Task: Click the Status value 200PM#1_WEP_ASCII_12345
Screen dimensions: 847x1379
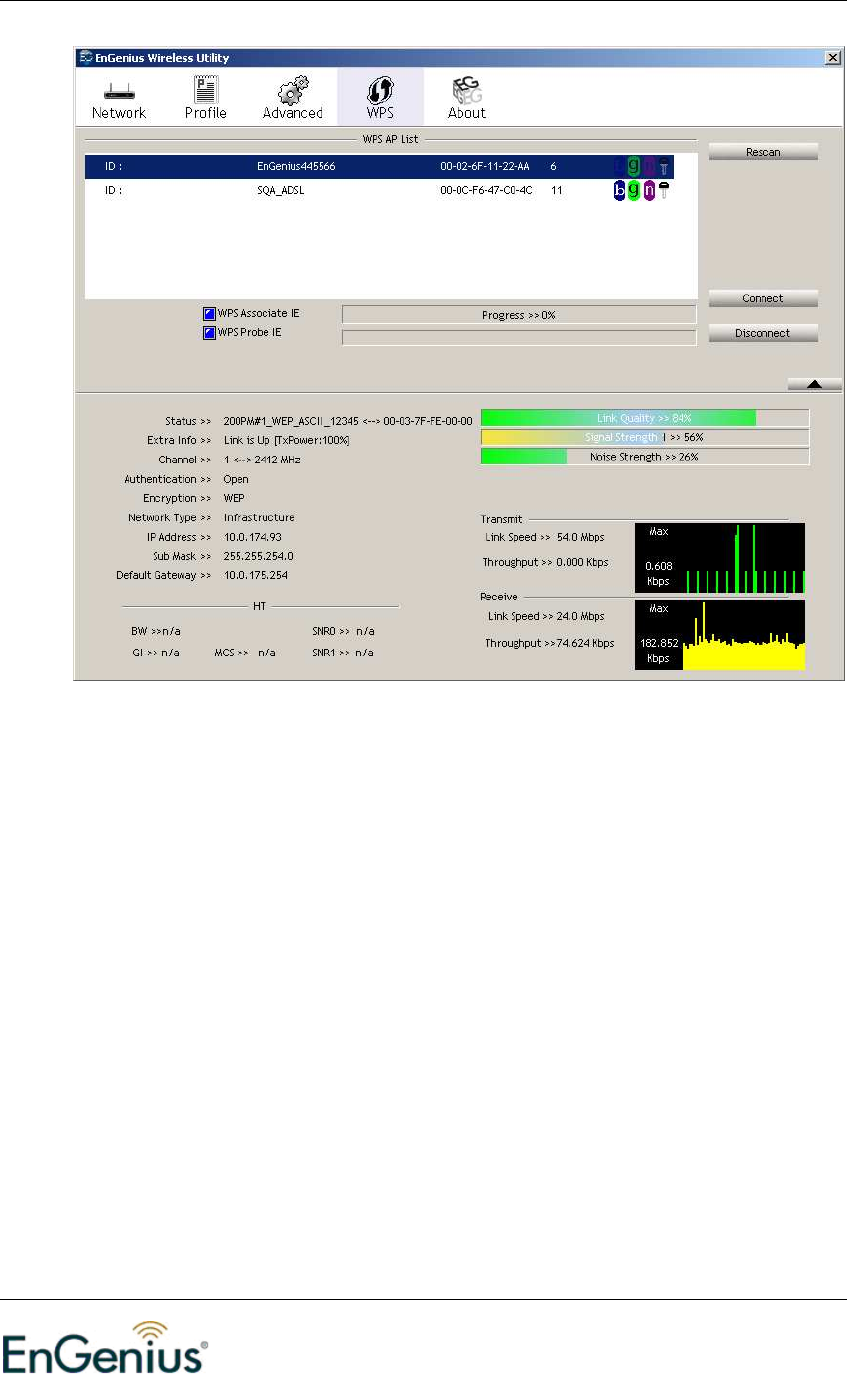Action: click(290, 422)
